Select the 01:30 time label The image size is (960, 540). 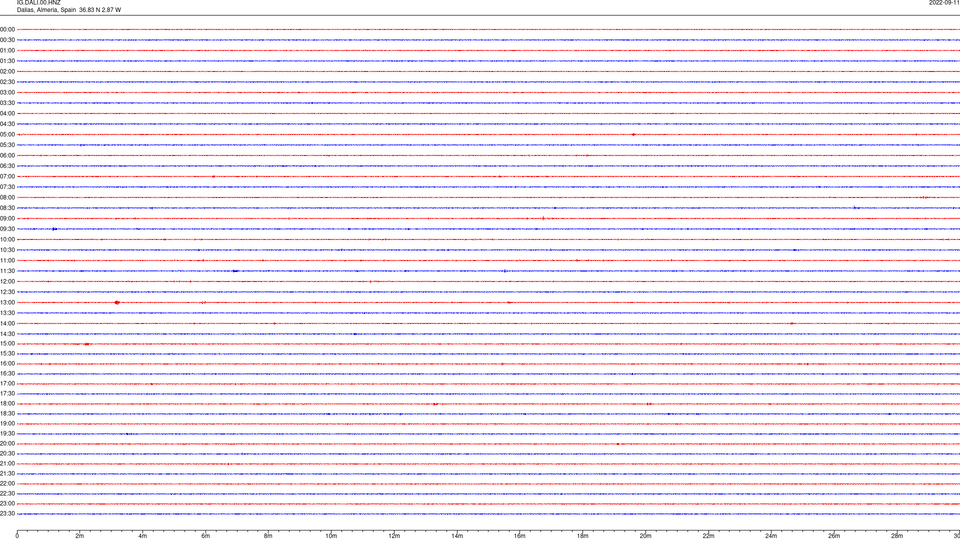coord(7,61)
